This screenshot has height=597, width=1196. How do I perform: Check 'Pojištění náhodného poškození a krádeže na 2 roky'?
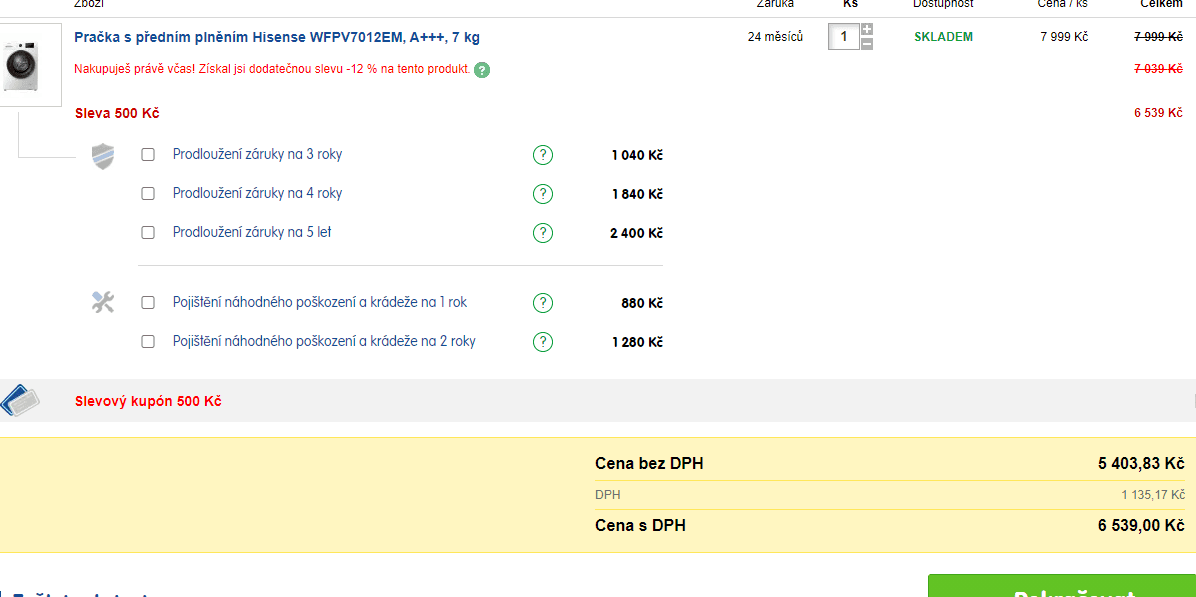[148, 342]
